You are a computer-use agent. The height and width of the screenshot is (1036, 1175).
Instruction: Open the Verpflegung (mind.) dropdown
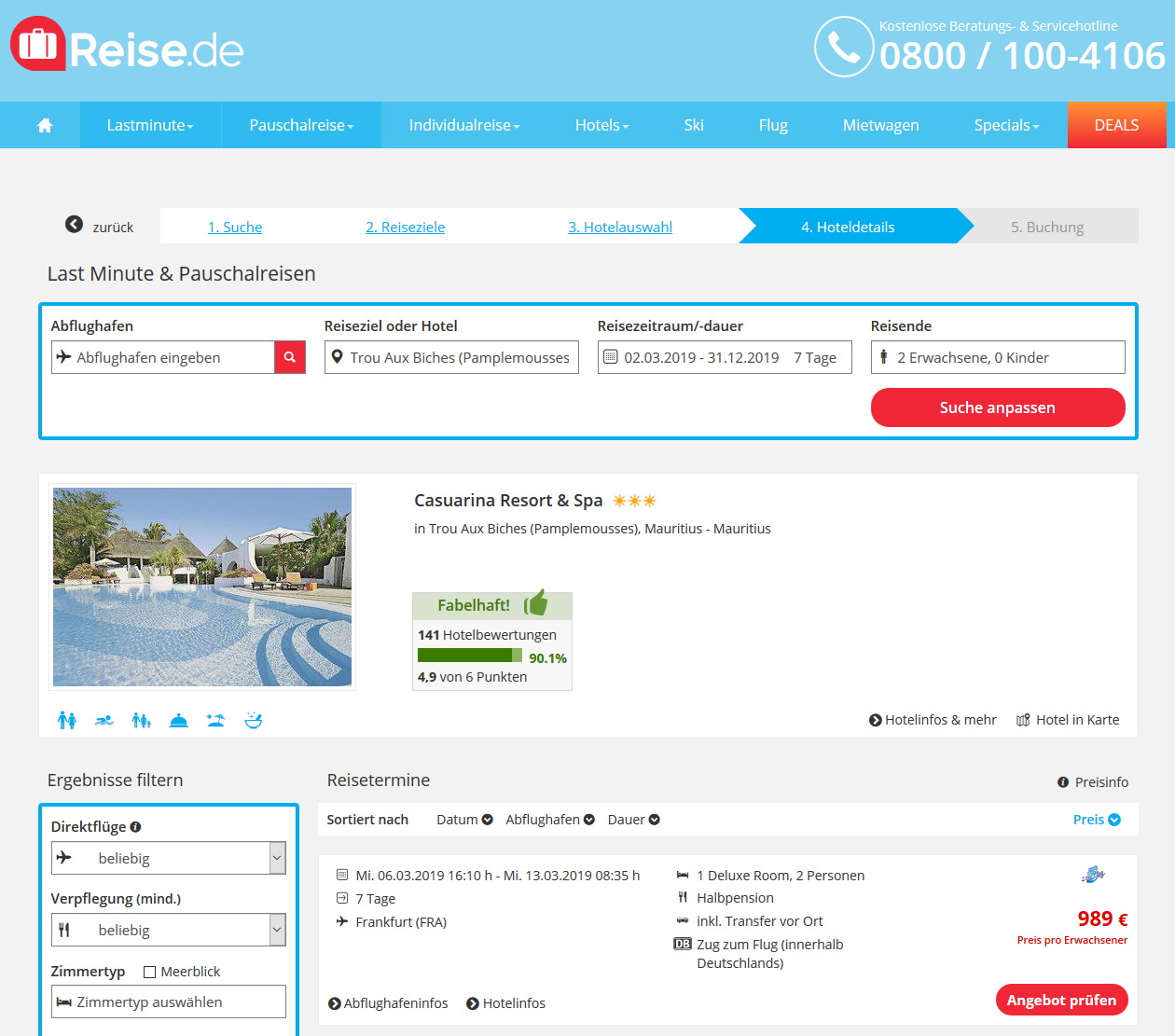point(169,930)
